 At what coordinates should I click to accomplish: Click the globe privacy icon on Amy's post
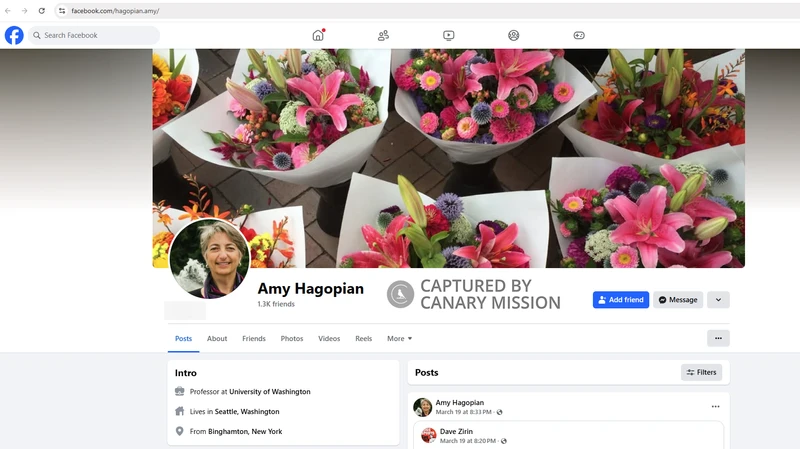[x=499, y=412]
